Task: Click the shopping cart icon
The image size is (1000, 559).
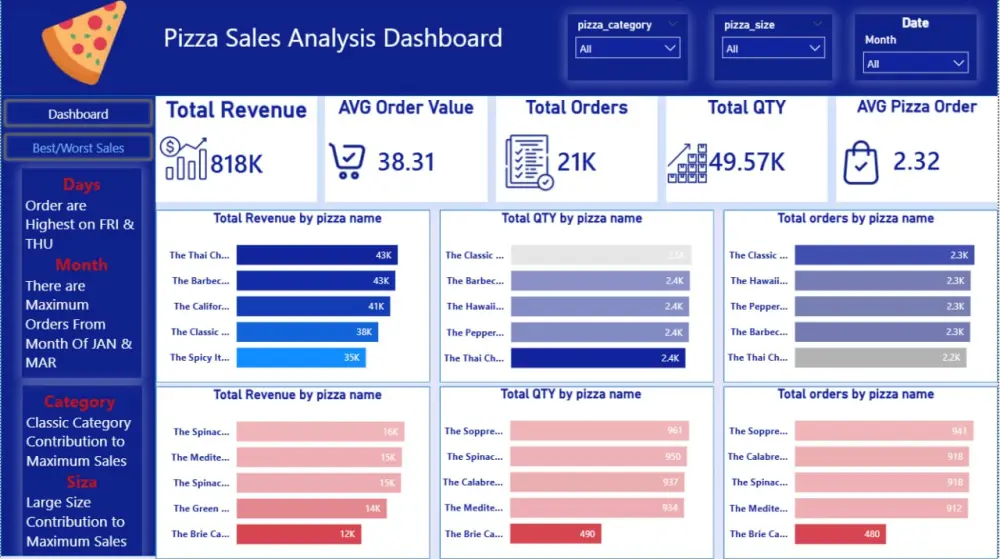Action: pos(347,161)
